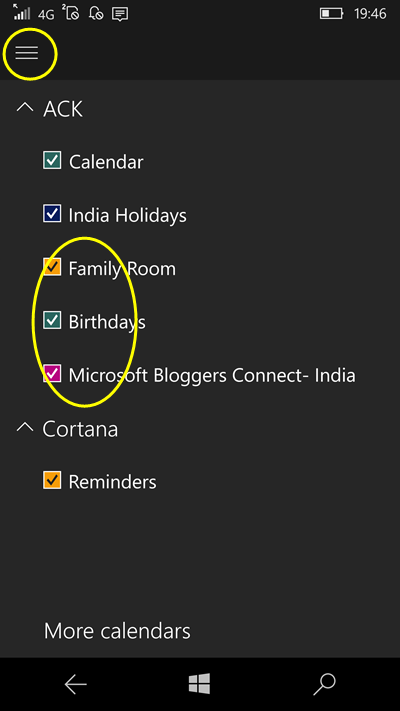Tap the signal strength bars icon

pos(22,13)
